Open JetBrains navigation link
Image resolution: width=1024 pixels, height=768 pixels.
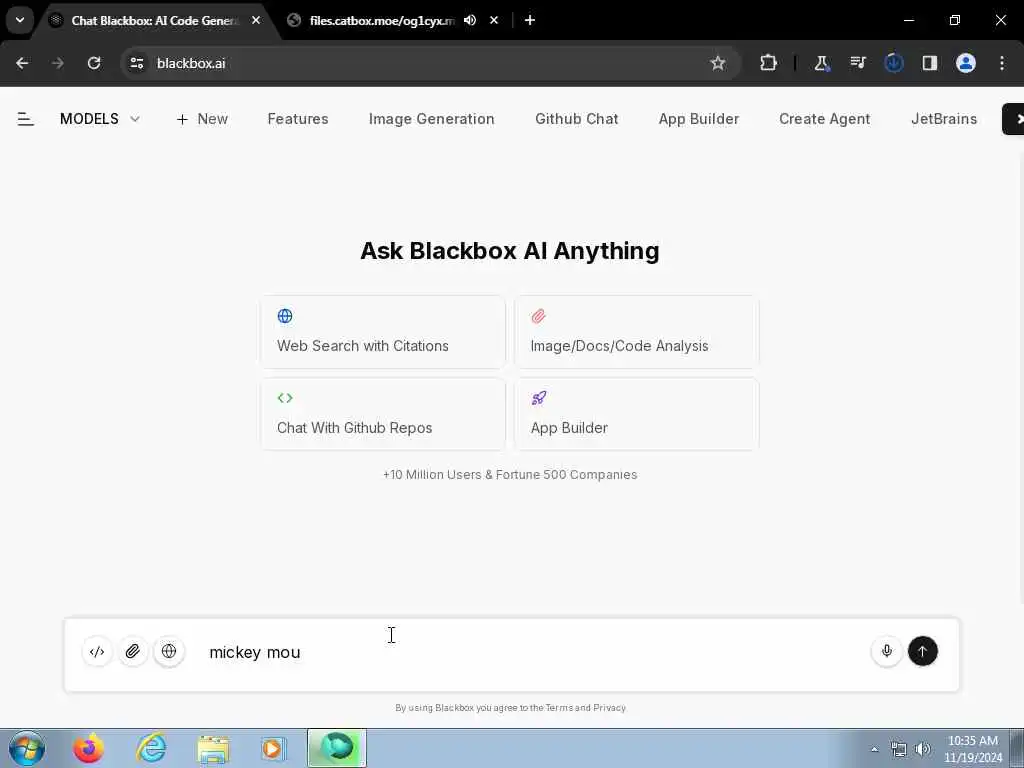pyautogui.click(x=944, y=119)
